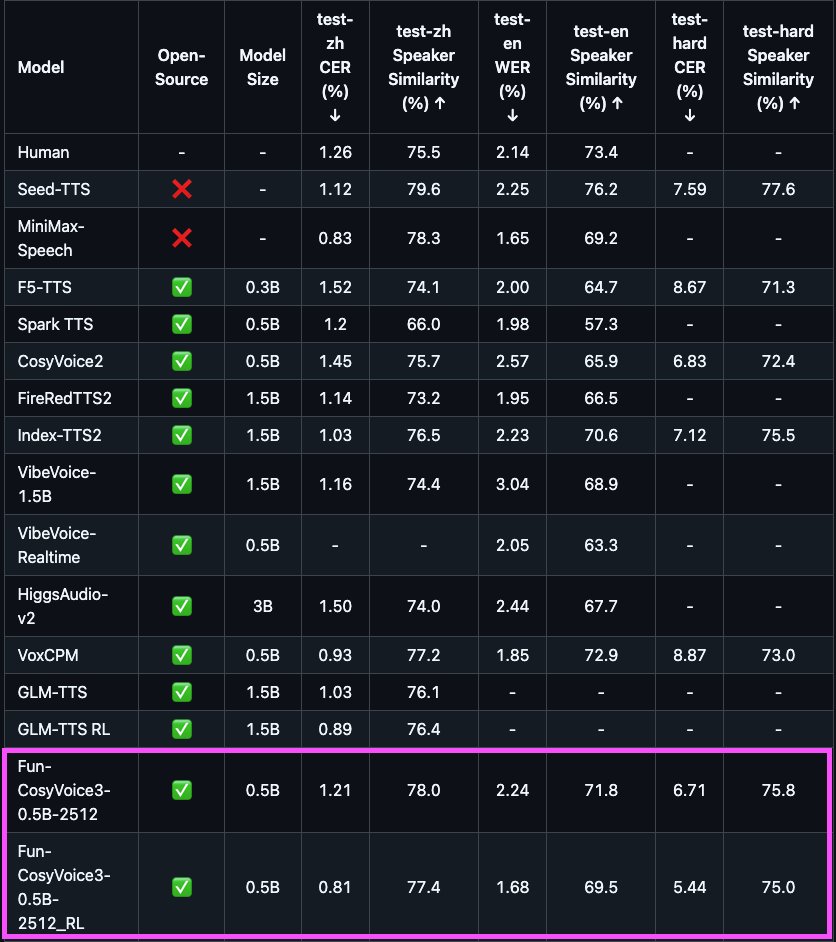
Task: Click the green checkmark for CosyVoice2
Action: pyautogui.click(x=182, y=361)
